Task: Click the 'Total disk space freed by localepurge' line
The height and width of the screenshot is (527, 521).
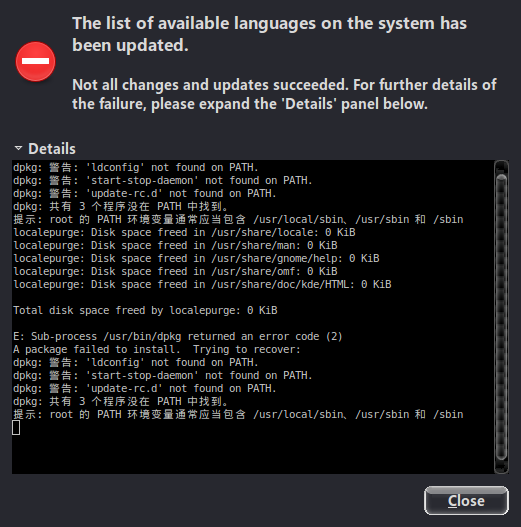Action: (145, 310)
